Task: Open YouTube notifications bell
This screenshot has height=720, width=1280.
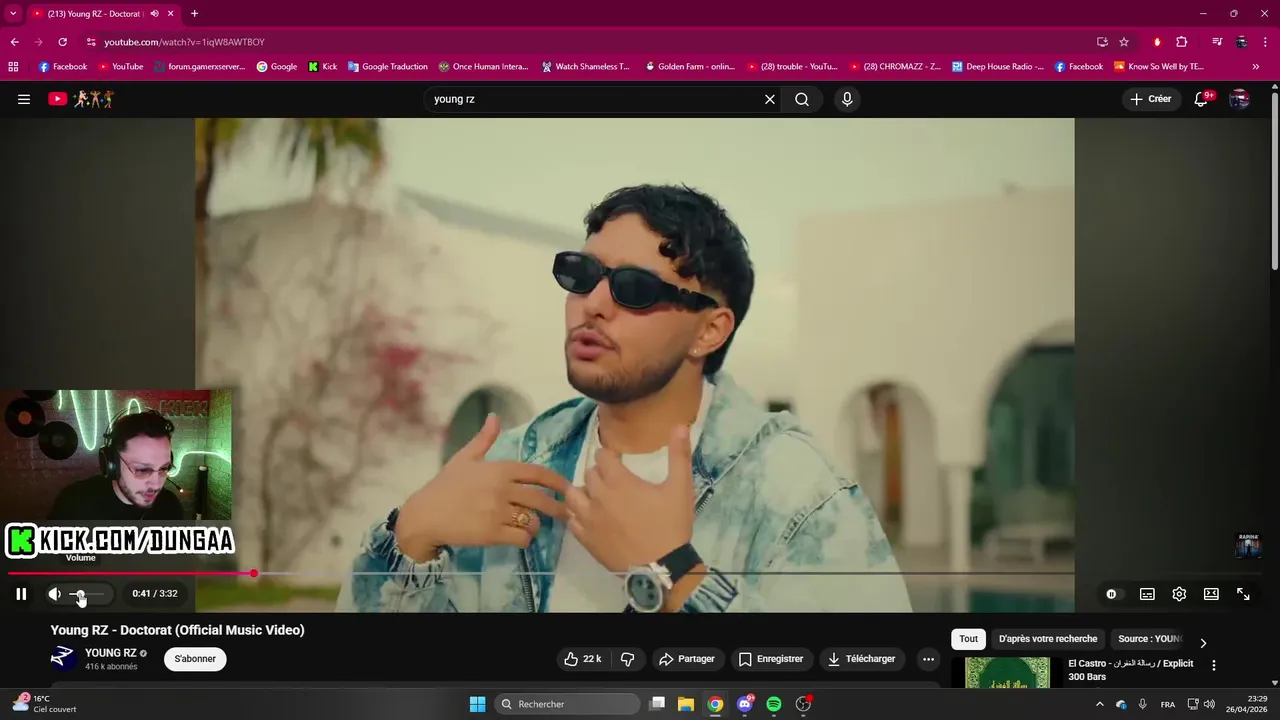Action: point(1202,99)
